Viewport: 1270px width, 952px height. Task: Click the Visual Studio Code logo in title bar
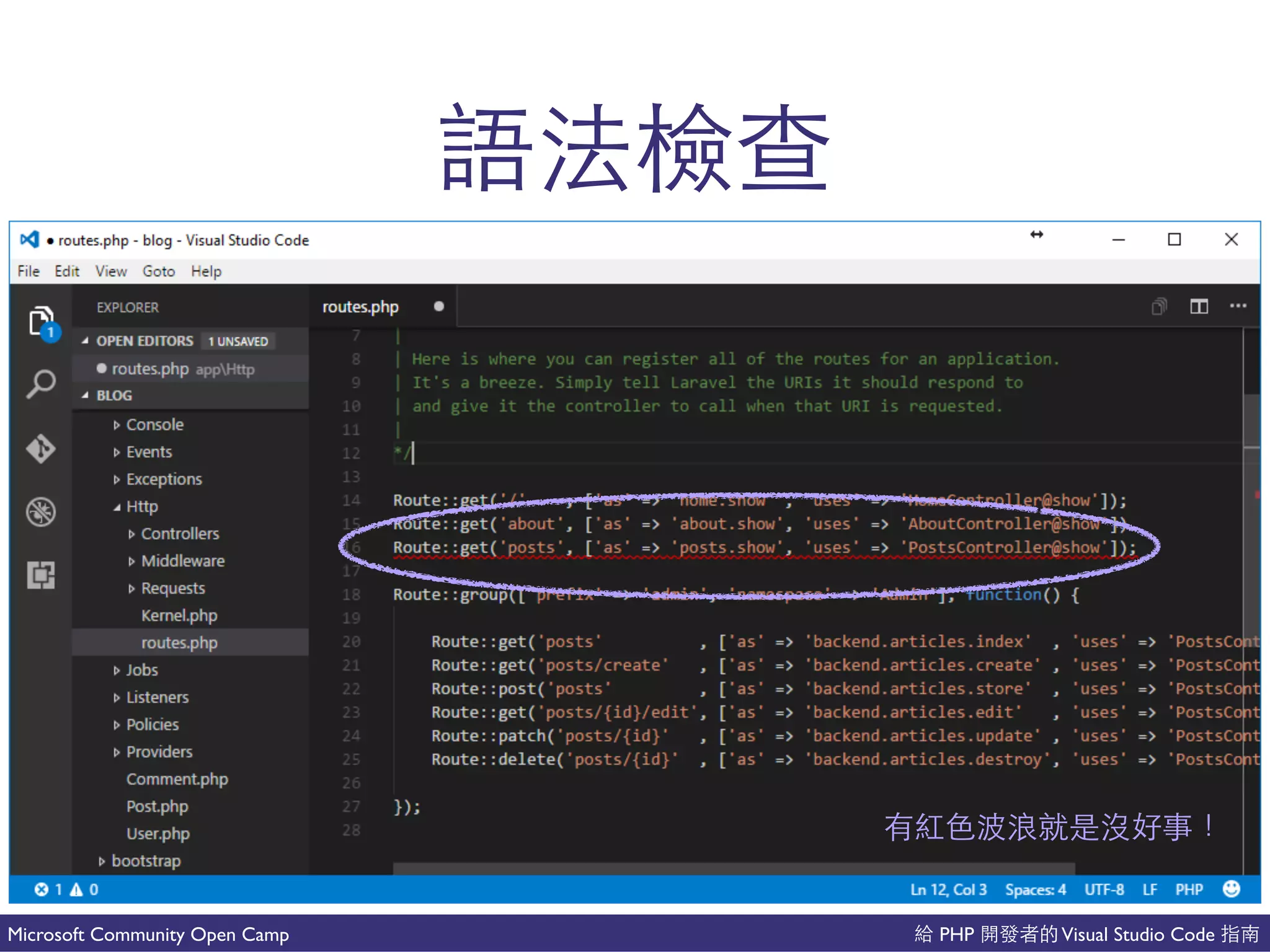(x=29, y=240)
